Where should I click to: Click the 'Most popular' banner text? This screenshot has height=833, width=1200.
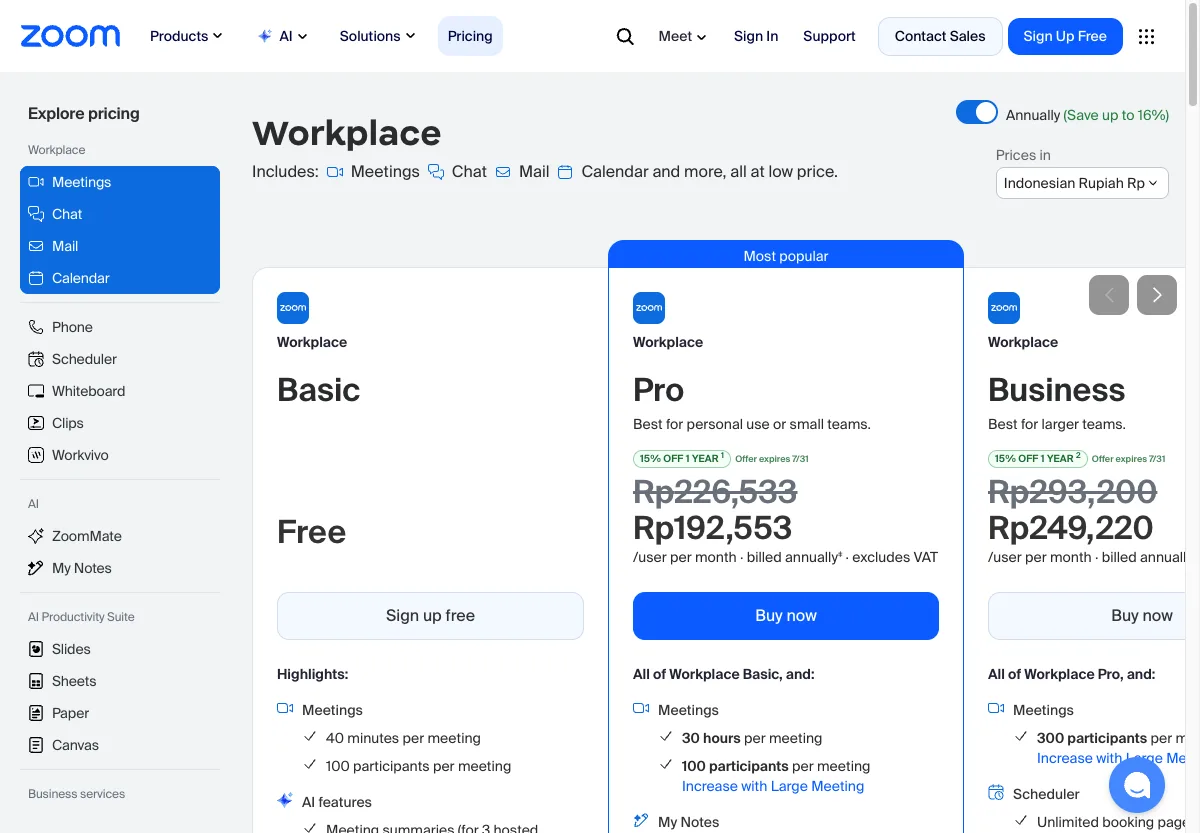click(x=786, y=256)
